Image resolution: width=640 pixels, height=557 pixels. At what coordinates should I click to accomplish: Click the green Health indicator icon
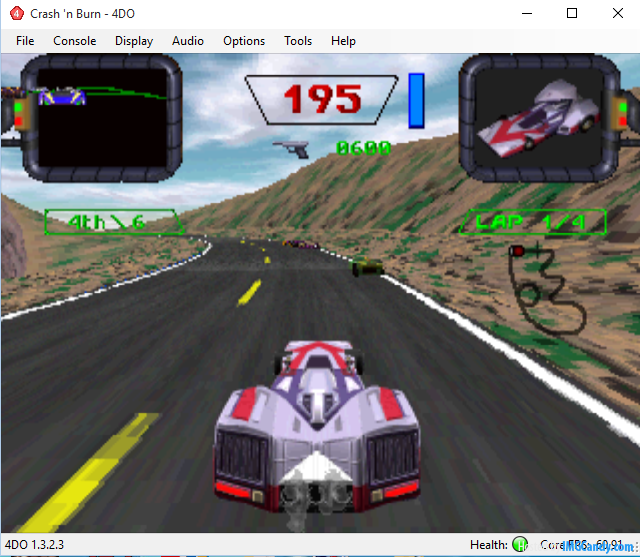[520, 544]
